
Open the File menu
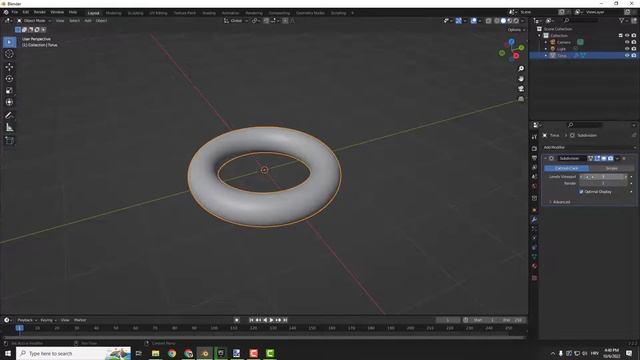(x=15, y=12)
